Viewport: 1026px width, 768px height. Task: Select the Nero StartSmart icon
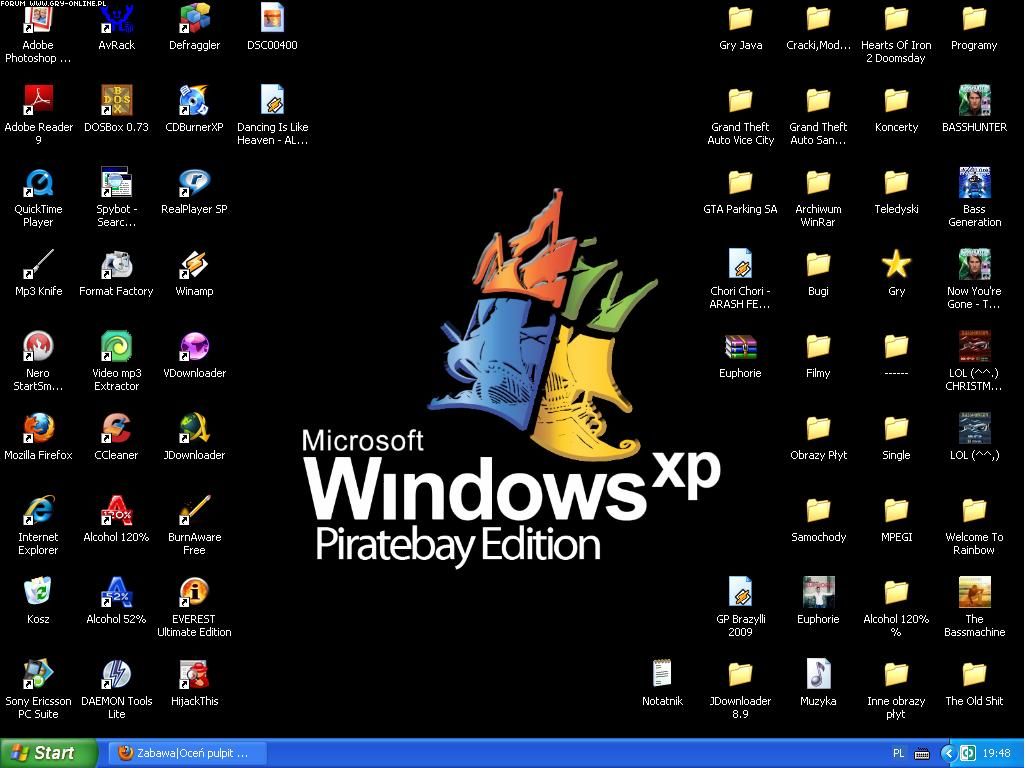pos(38,346)
